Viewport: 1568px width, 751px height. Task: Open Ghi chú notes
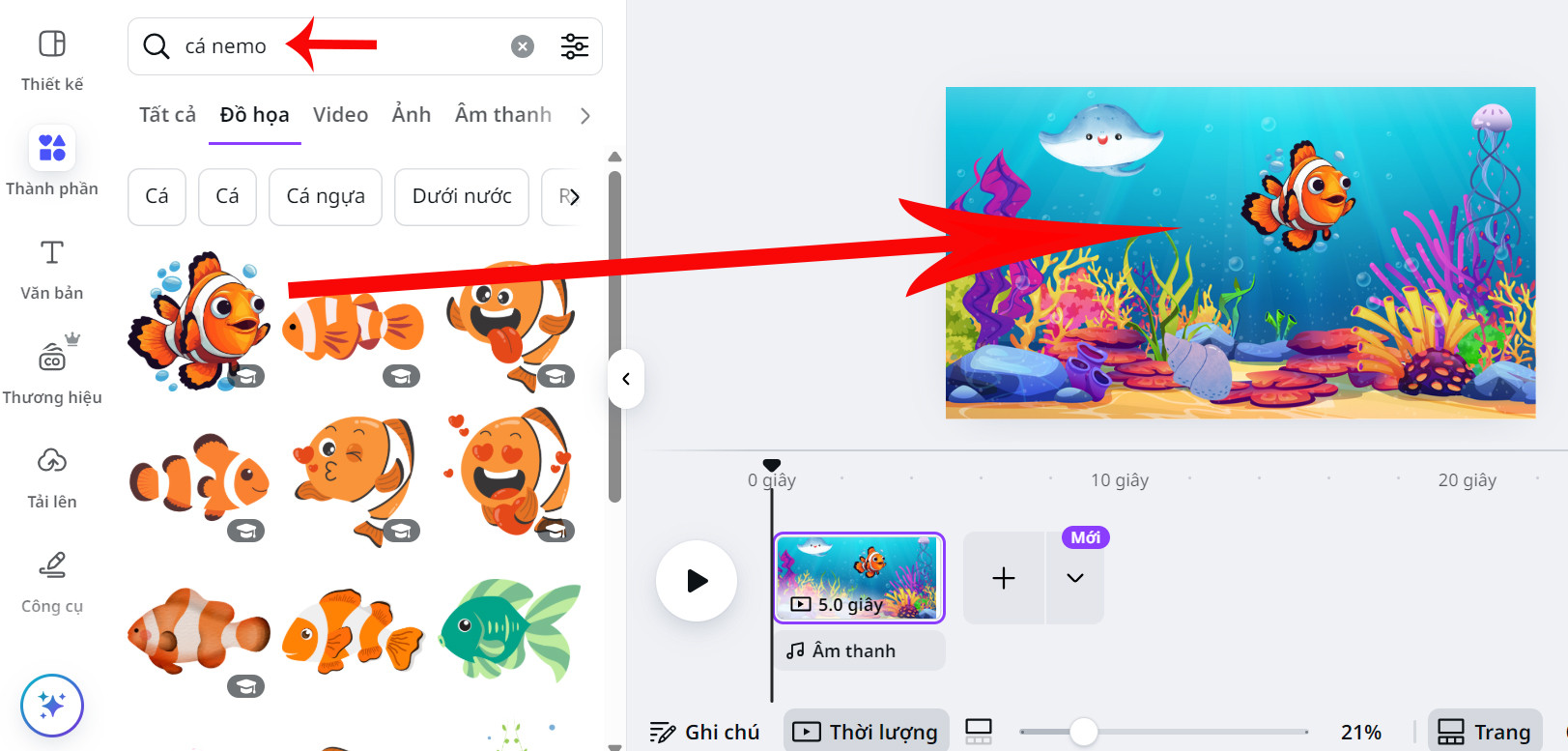pyautogui.click(x=705, y=732)
